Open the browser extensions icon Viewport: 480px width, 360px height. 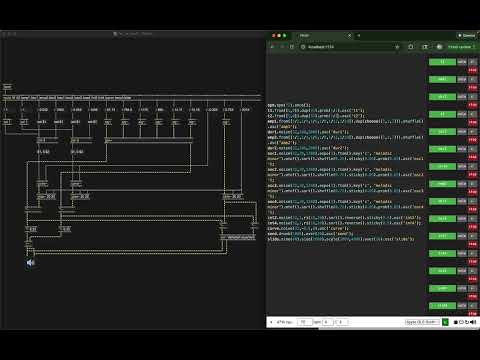(x=411, y=47)
